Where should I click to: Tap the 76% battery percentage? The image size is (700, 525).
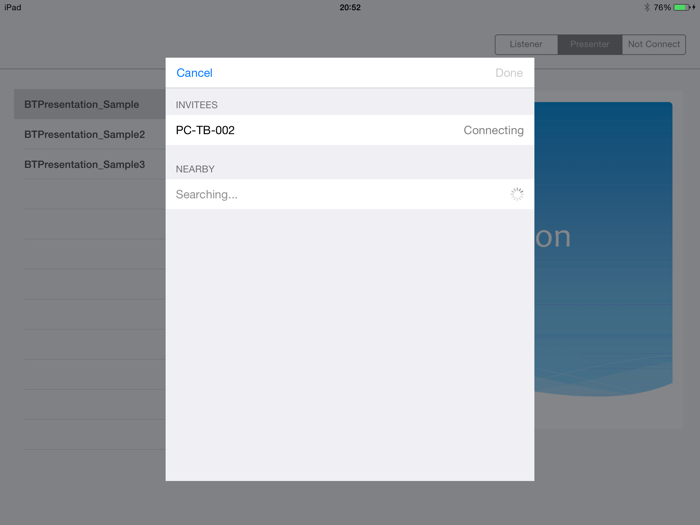click(x=662, y=7)
